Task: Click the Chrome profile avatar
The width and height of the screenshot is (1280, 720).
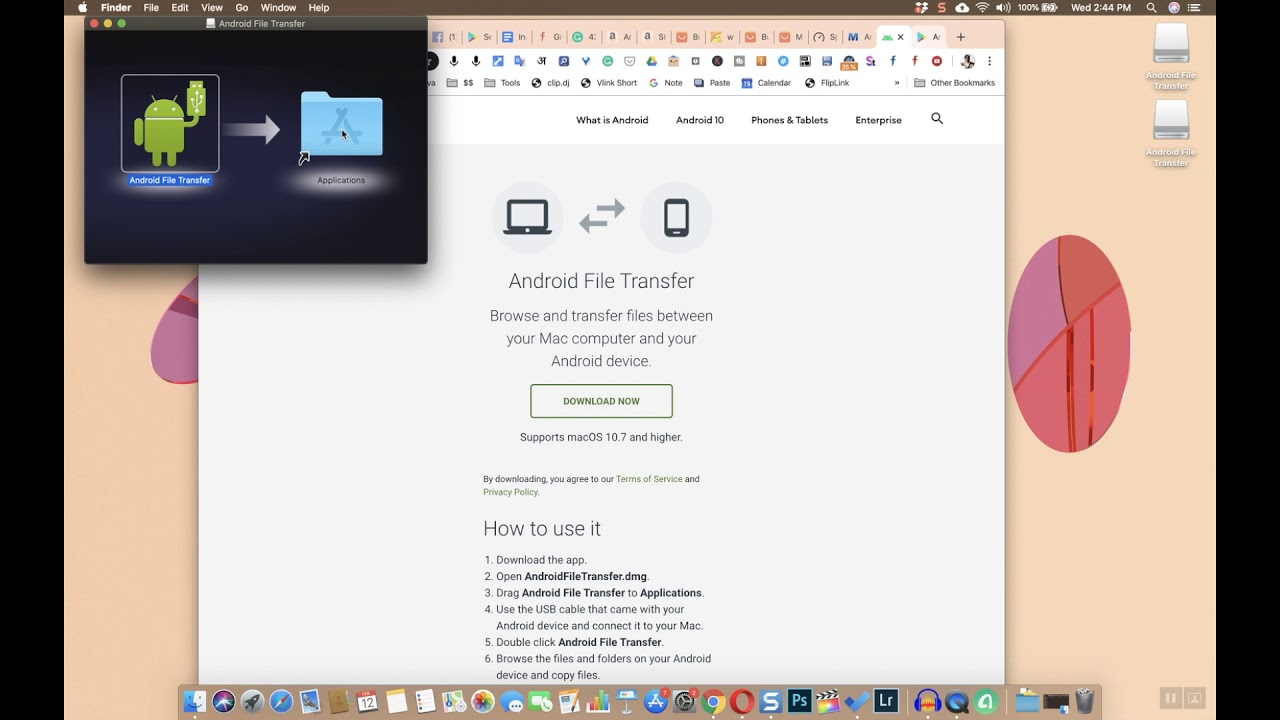Action: pyautogui.click(x=967, y=61)
